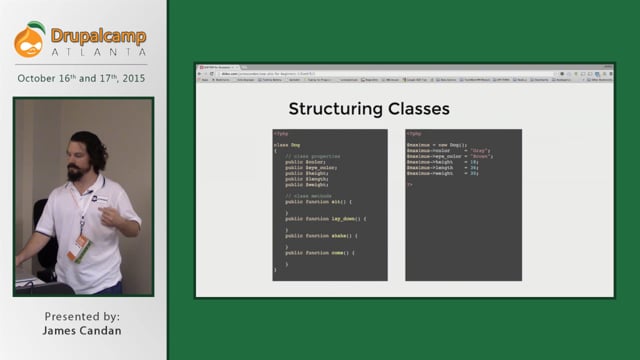
Task: Click the $maximus = new Dog() line
Action: pyautogui.click(x=437, y=145)
